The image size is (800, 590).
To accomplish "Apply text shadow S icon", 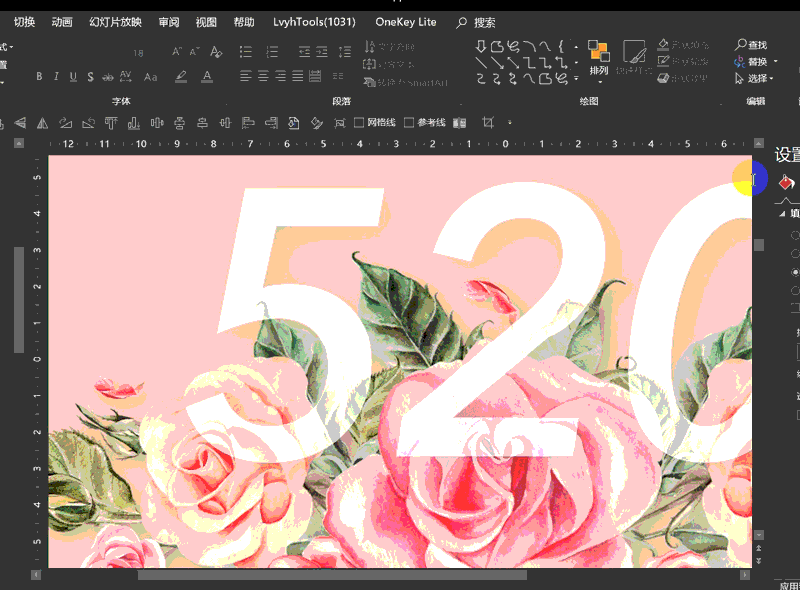I will point(90,77).
